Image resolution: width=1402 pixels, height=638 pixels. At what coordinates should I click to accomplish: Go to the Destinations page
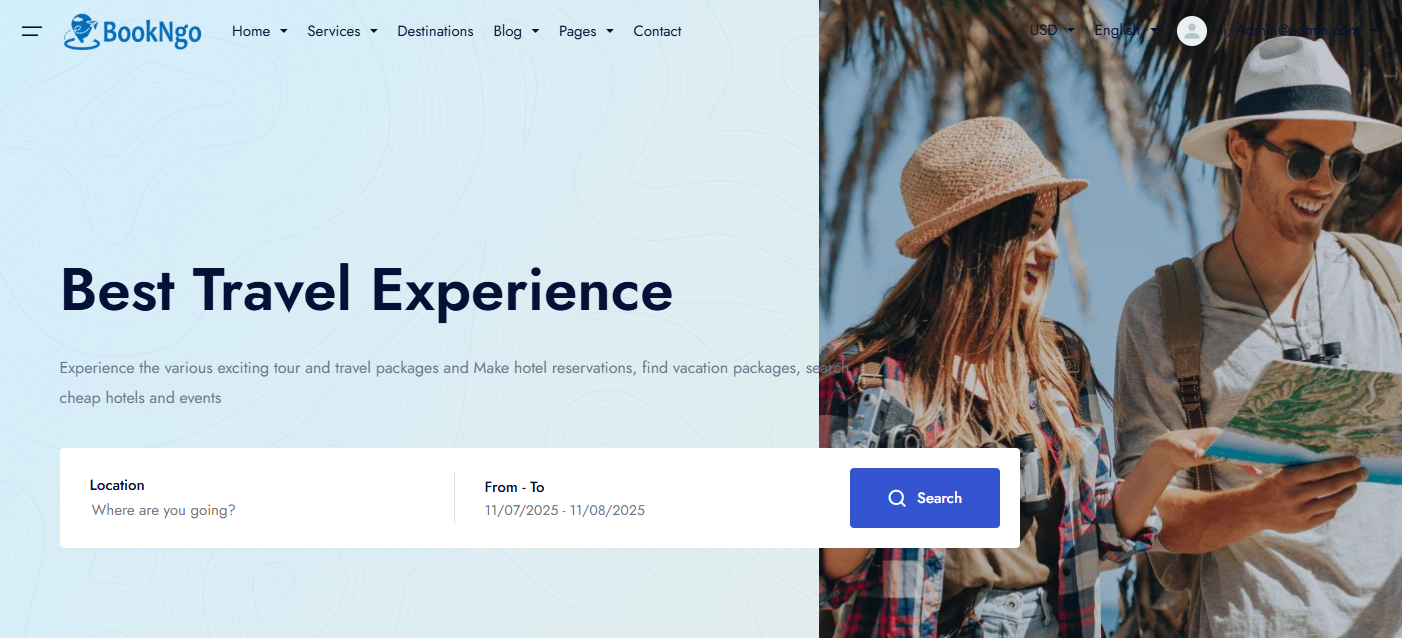click(x=435, y=31)
